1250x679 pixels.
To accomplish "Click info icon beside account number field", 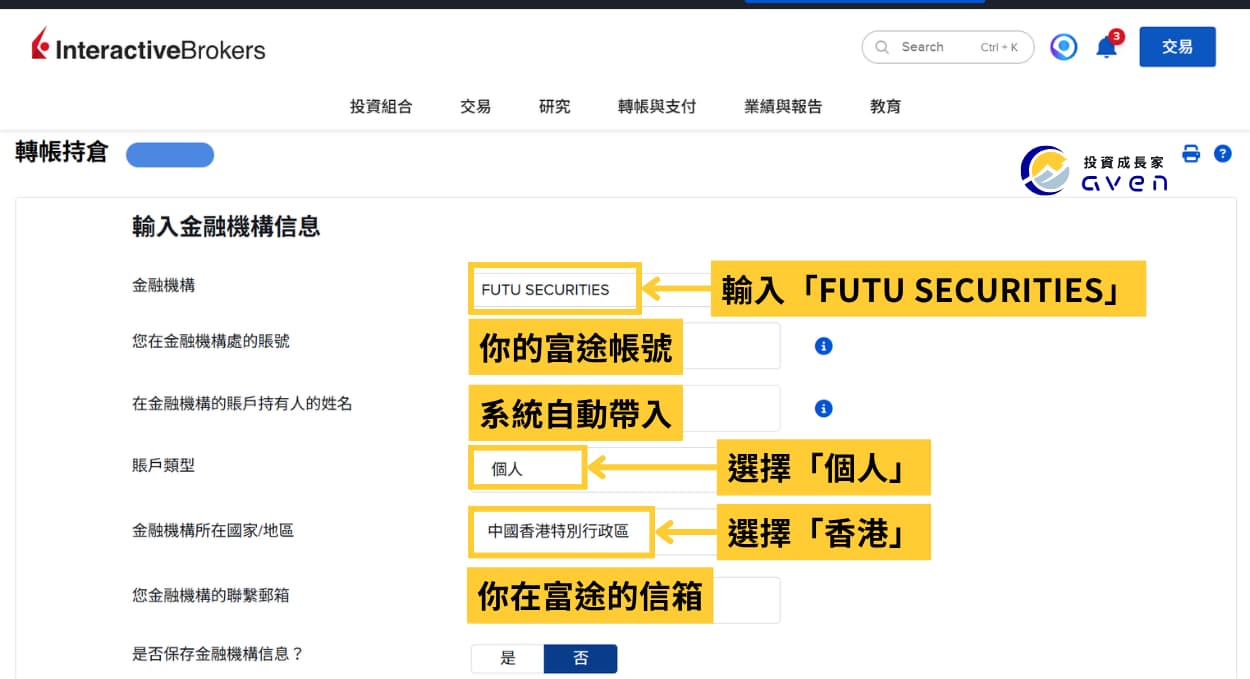I will 823,346.
